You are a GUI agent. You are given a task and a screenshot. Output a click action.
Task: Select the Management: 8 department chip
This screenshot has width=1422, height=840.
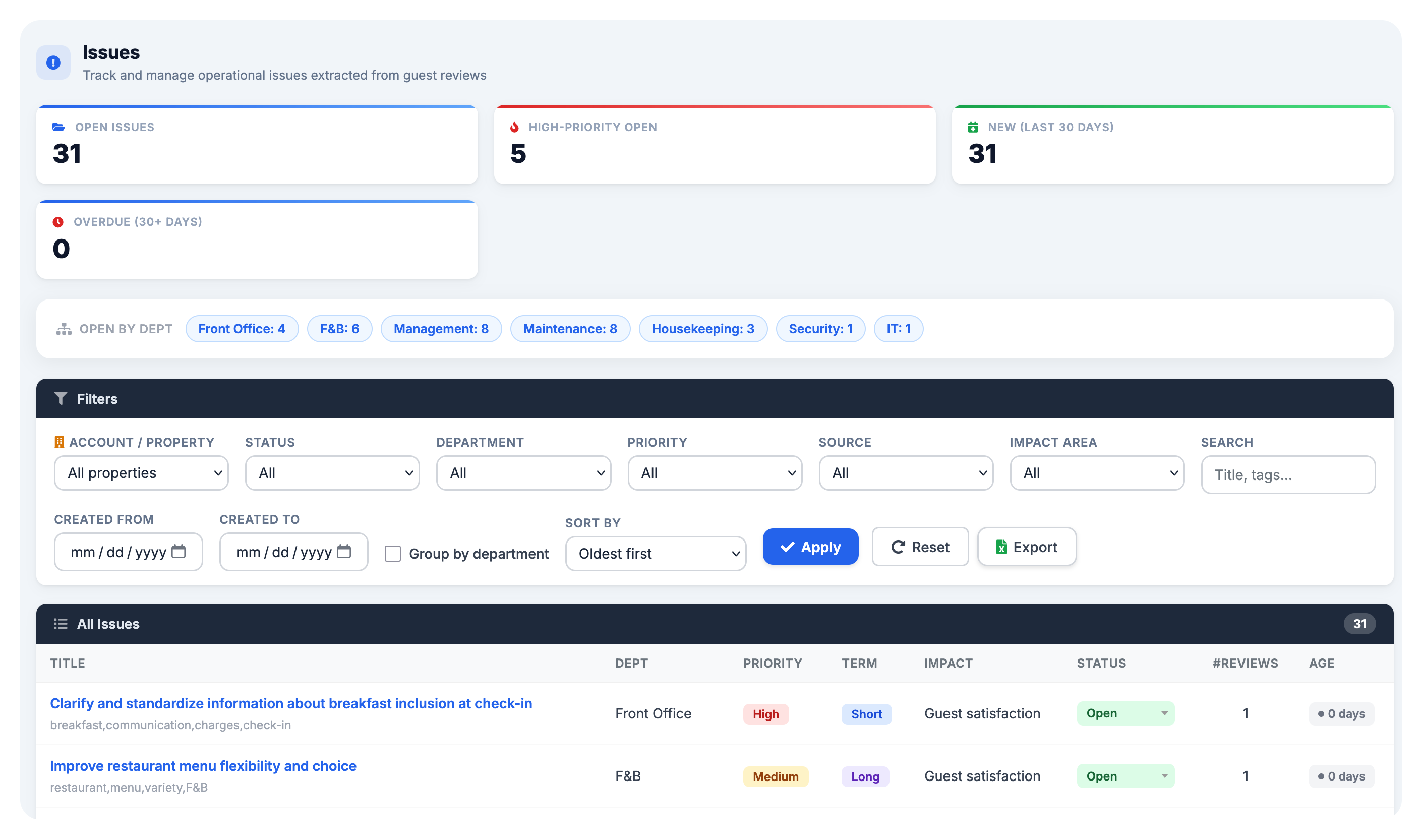pos(441,329)
